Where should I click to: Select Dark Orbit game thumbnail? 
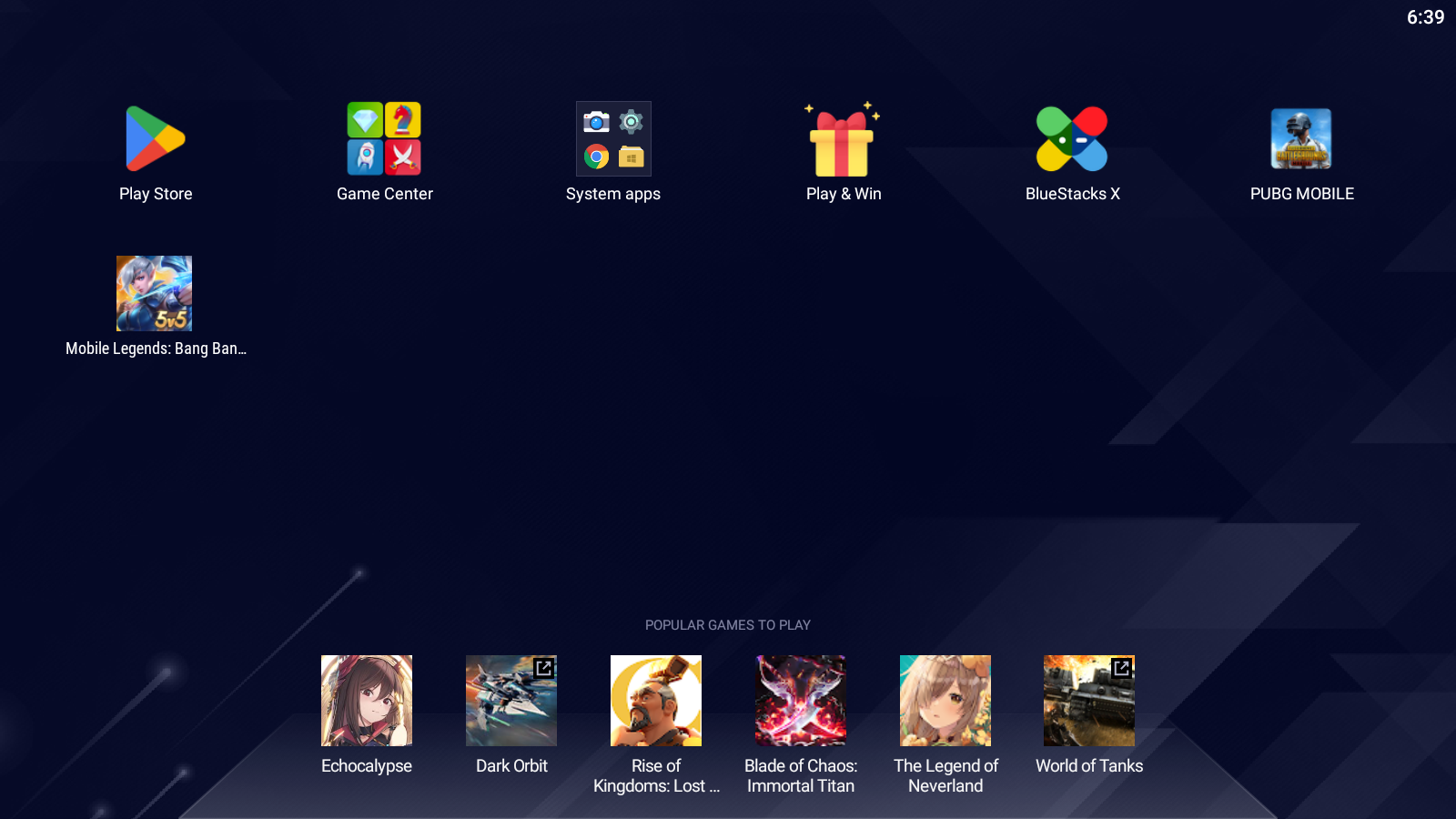(x=511, y=701)
